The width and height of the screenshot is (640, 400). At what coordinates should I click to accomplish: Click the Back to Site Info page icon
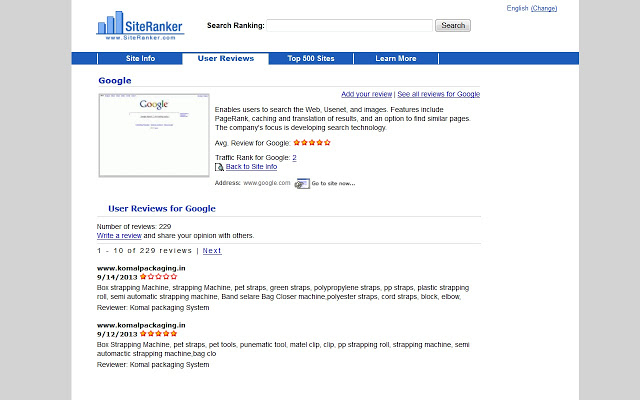coord(219,167)
